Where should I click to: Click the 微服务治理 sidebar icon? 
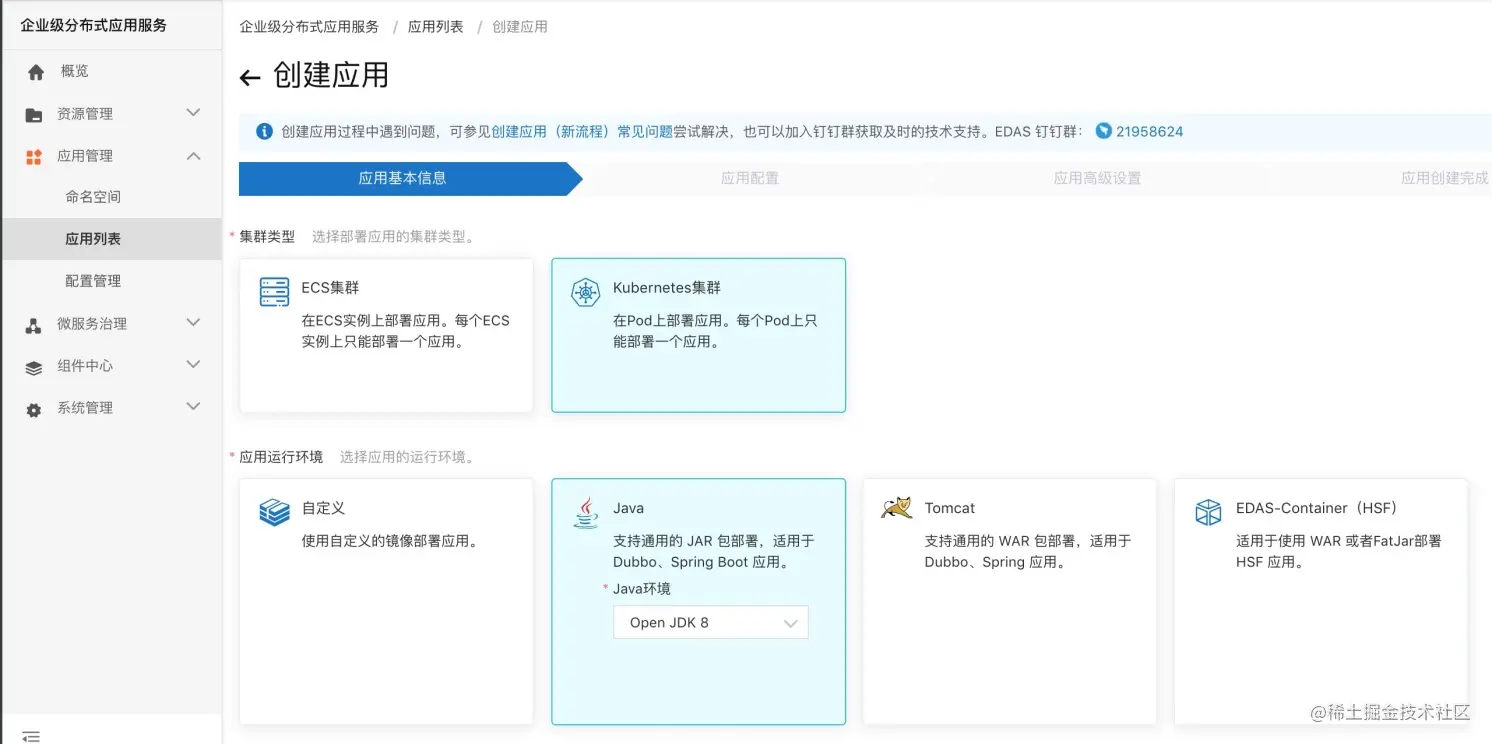click(34, 325)
